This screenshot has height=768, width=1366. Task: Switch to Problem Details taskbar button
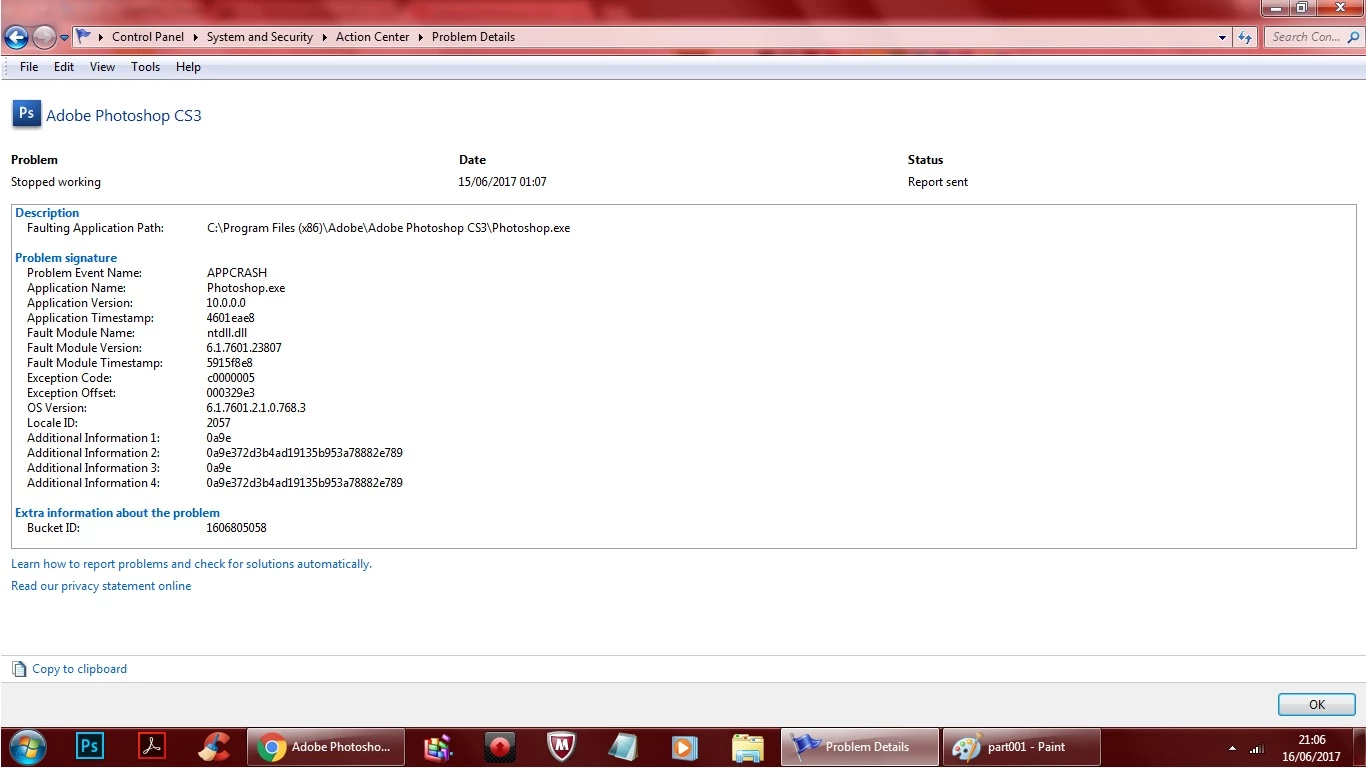[860, 747]
